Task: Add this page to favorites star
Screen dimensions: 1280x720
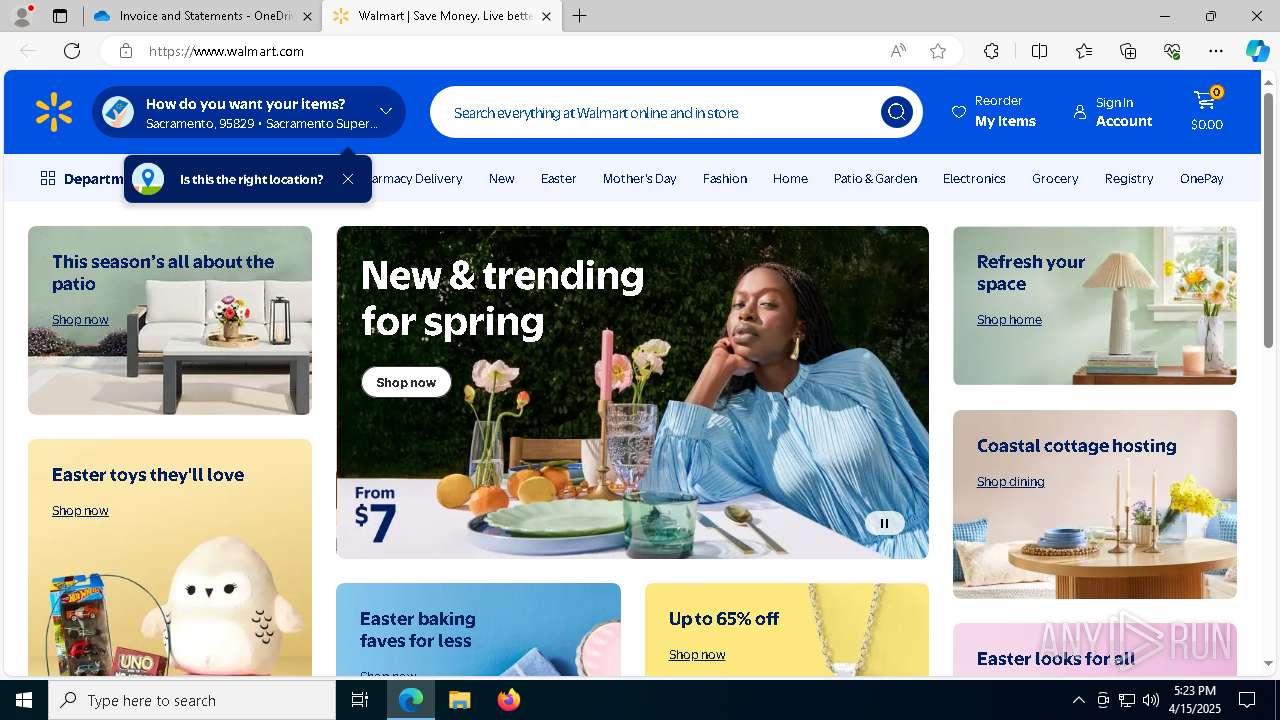Action: click(x=938, y=51)
